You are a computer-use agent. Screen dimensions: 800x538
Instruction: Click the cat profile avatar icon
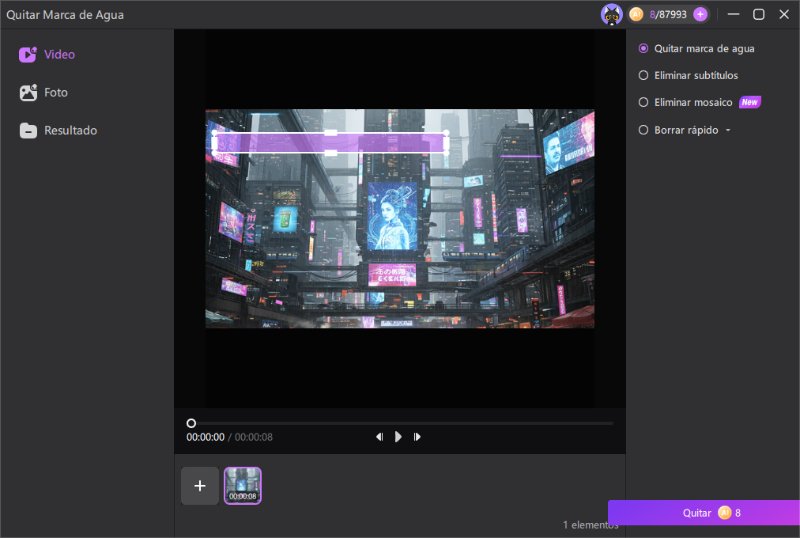(611, 14)
